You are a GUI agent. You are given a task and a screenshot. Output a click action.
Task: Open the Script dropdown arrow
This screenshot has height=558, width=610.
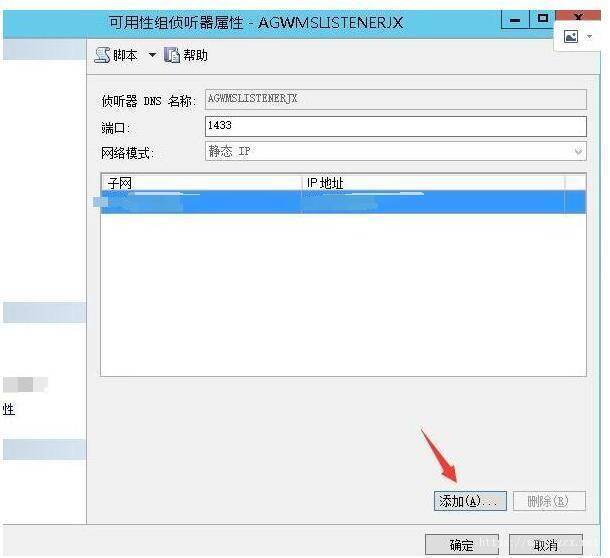[152, 55]
